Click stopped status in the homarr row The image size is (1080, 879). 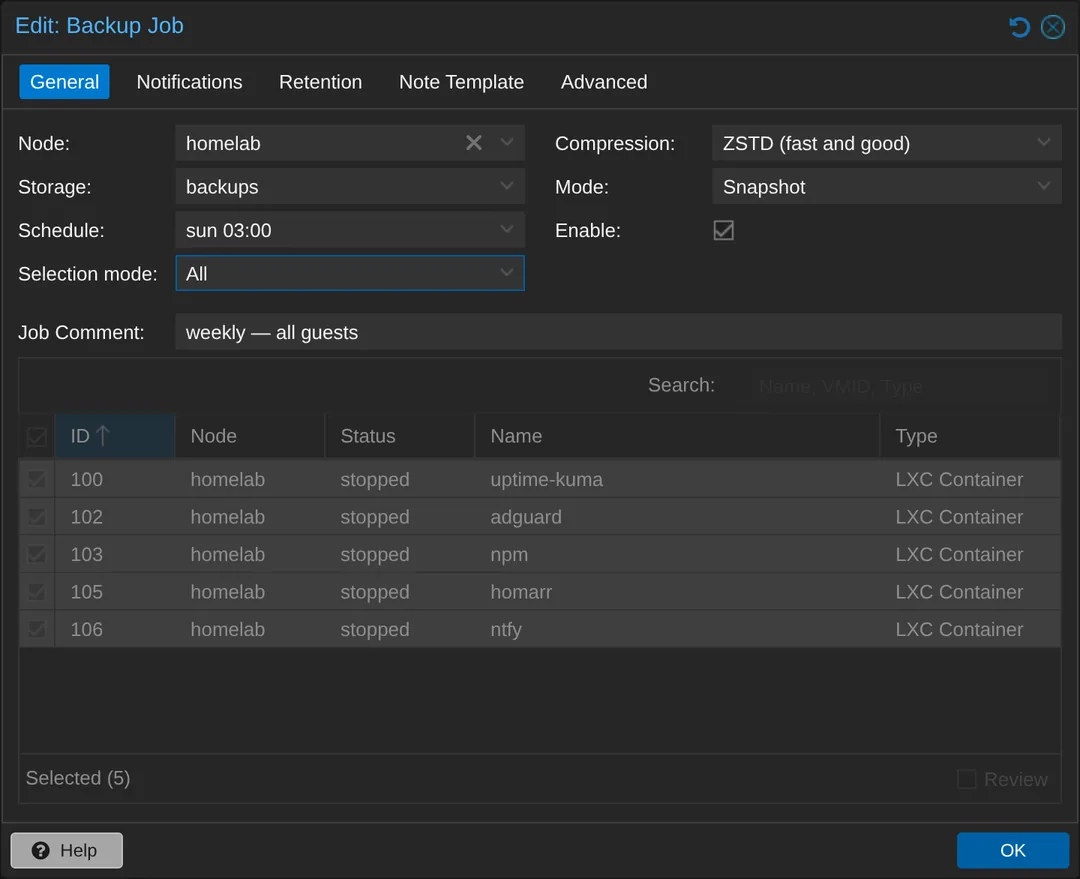tap(375, 592)
